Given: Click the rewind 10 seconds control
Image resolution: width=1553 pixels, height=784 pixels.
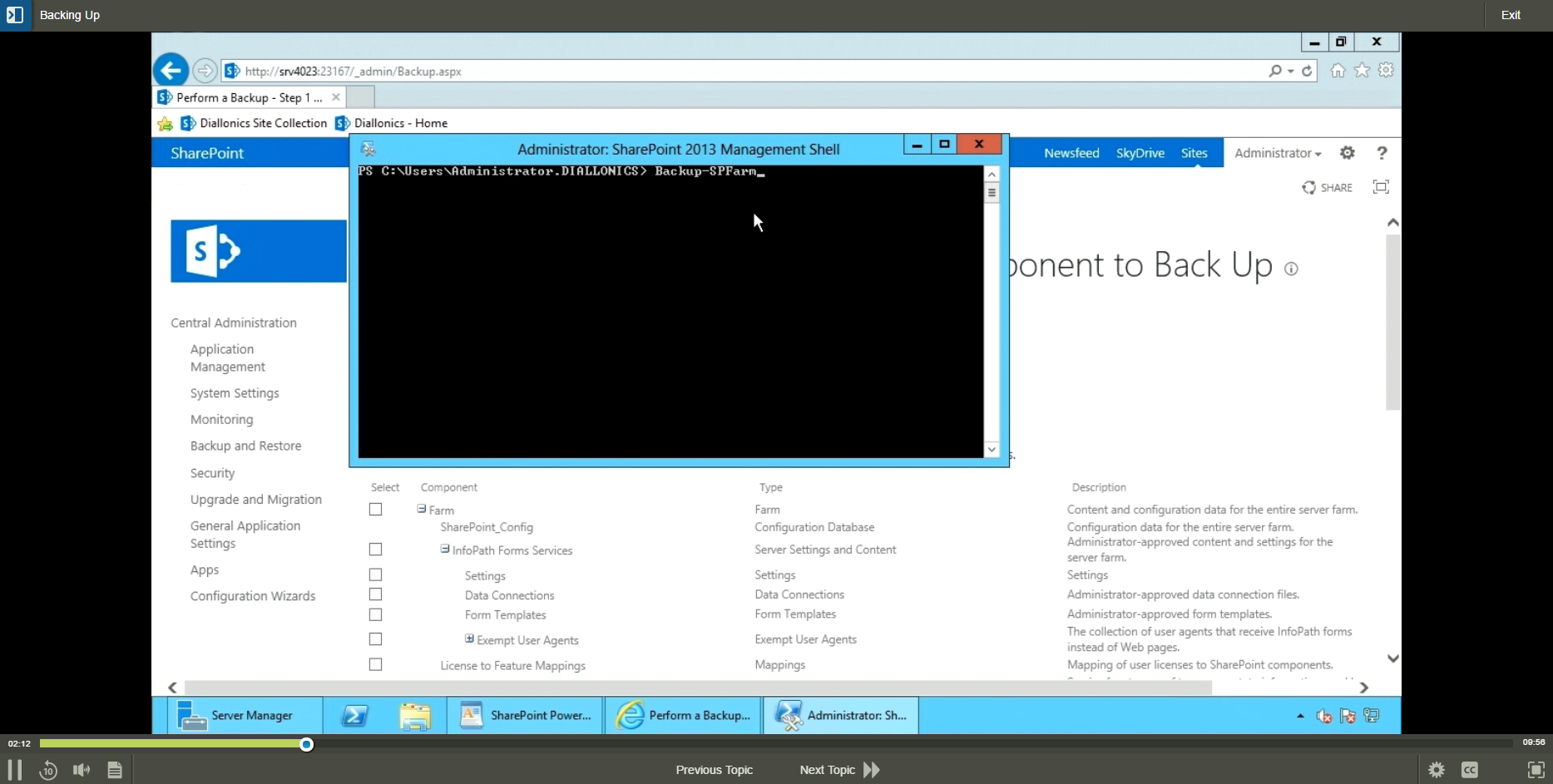Looking at the screenshot, I should click(47, 770).
